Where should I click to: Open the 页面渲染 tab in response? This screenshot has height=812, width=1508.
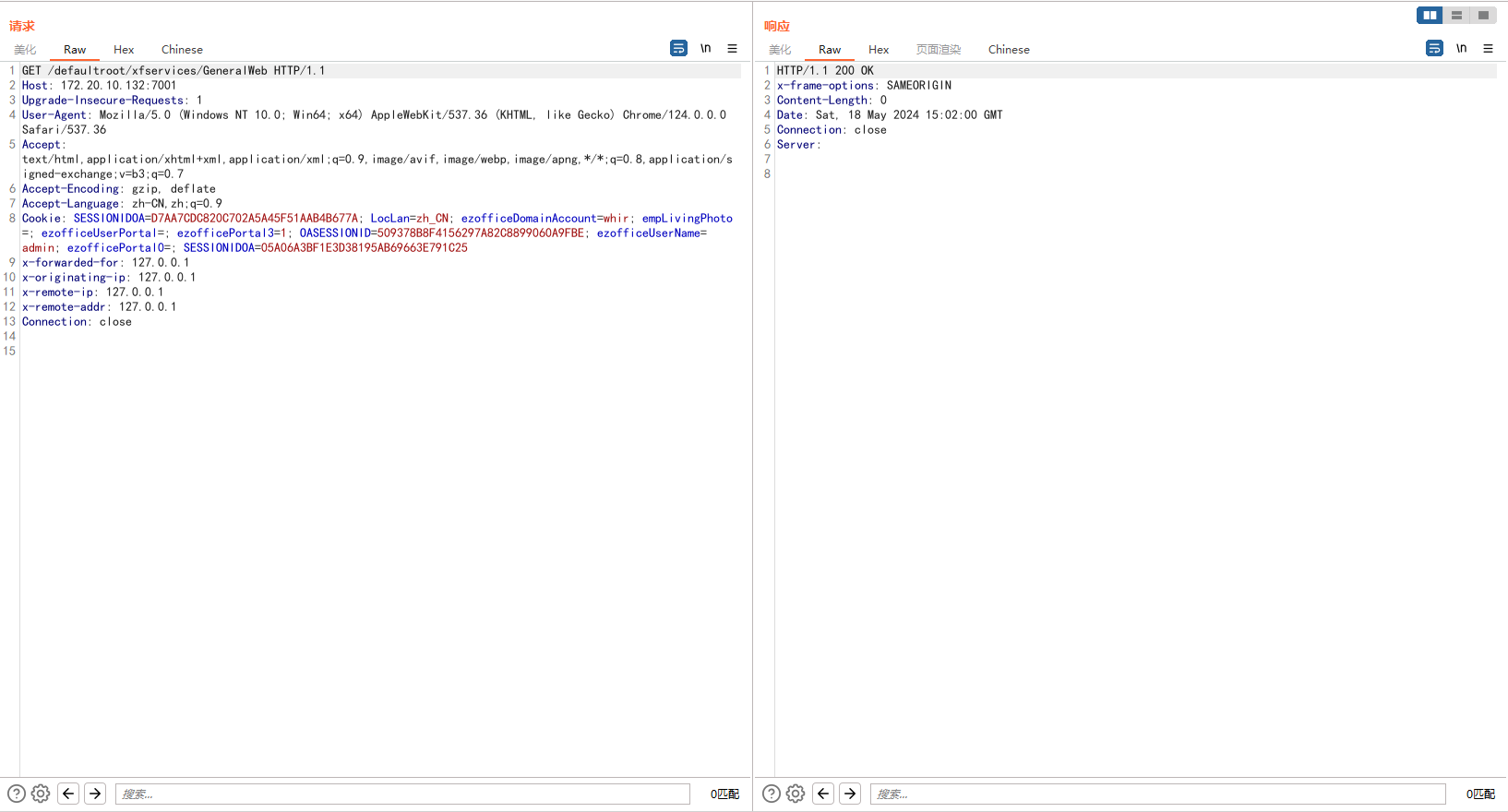[938, 50]
